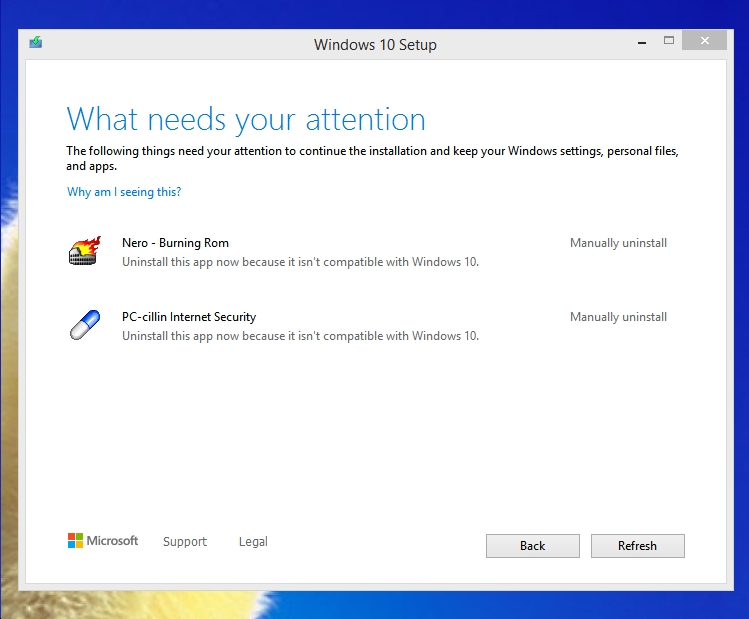Click the Nero Burning Rom flame icon
Image resolution: width=749 pixels, height=619 pixels.
[85, 251]
